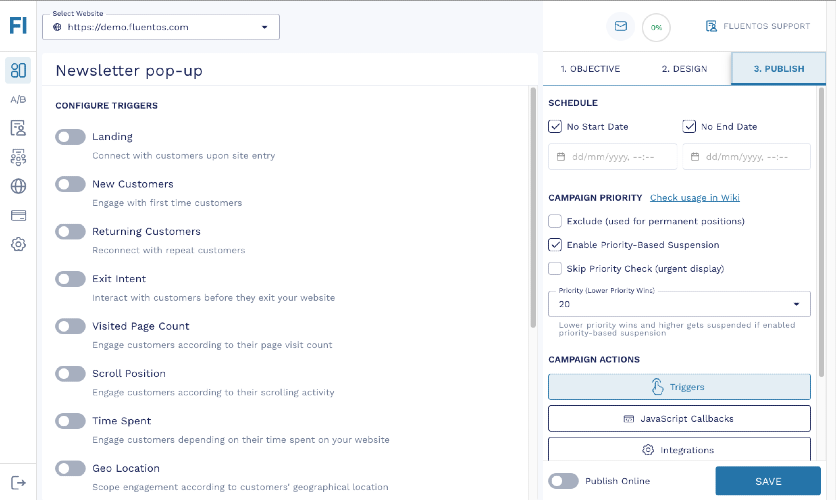The width and height of the screenshot is (836, 500).
Task: Switch to the 2. Design tab
Action: pyautogui.click(x=685, y=69)
